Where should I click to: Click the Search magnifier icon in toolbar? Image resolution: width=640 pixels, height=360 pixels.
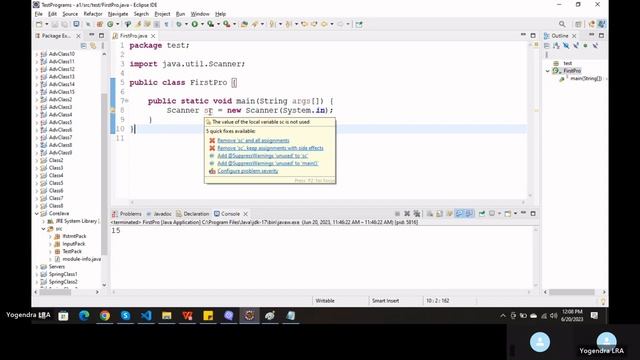tap(562, 24)
